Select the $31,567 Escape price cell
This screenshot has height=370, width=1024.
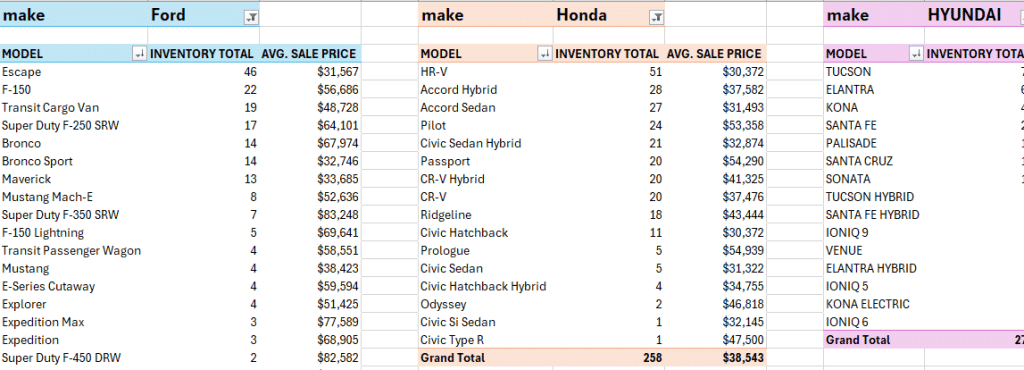coord(310,72)
